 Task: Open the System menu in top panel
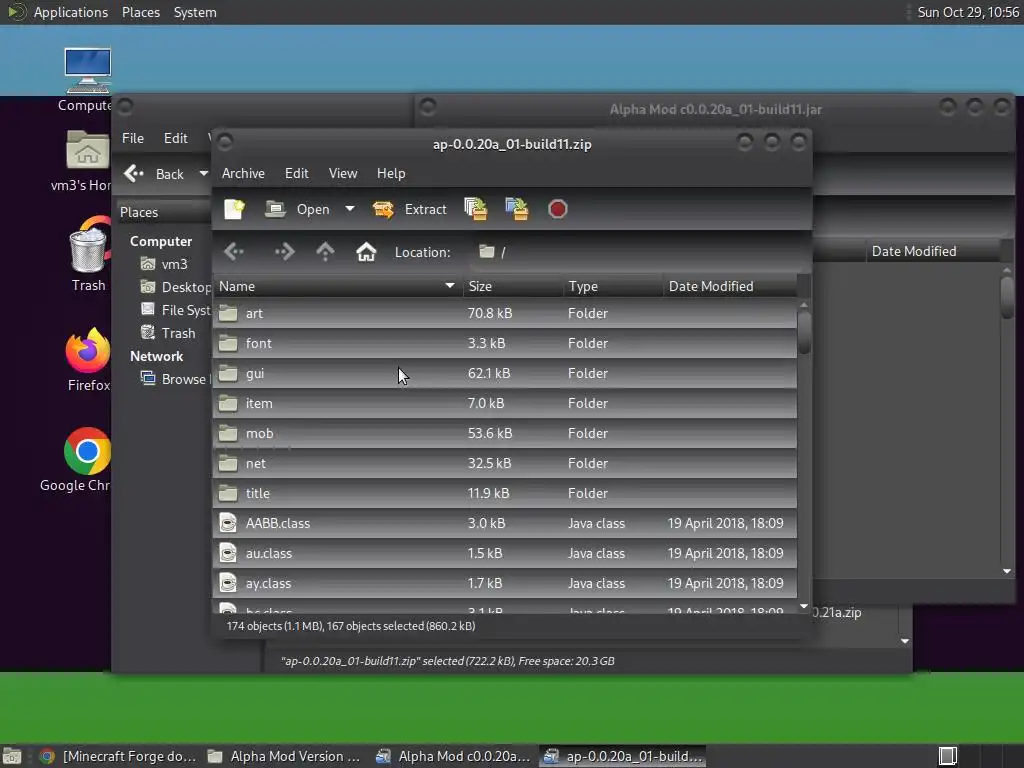[x=195, y=12]
